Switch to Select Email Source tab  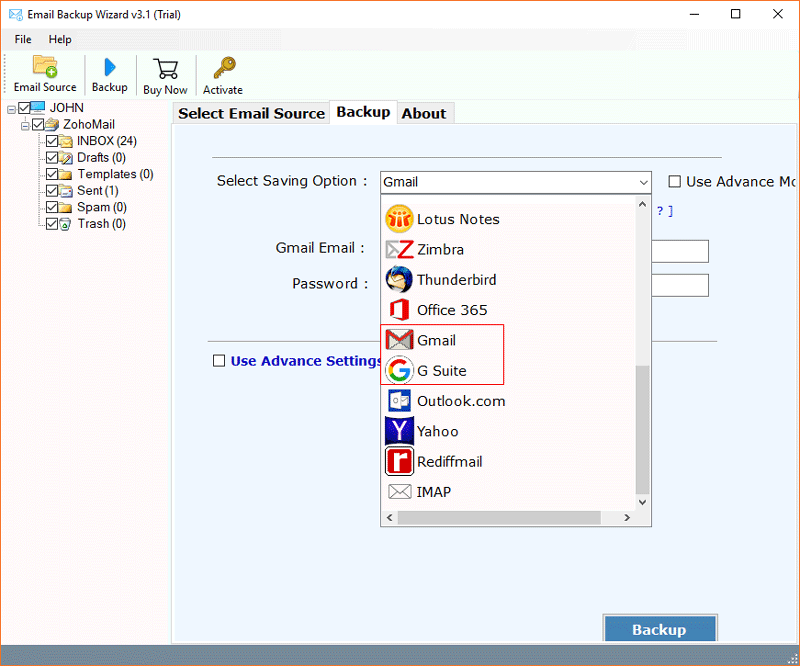point(252,113)
